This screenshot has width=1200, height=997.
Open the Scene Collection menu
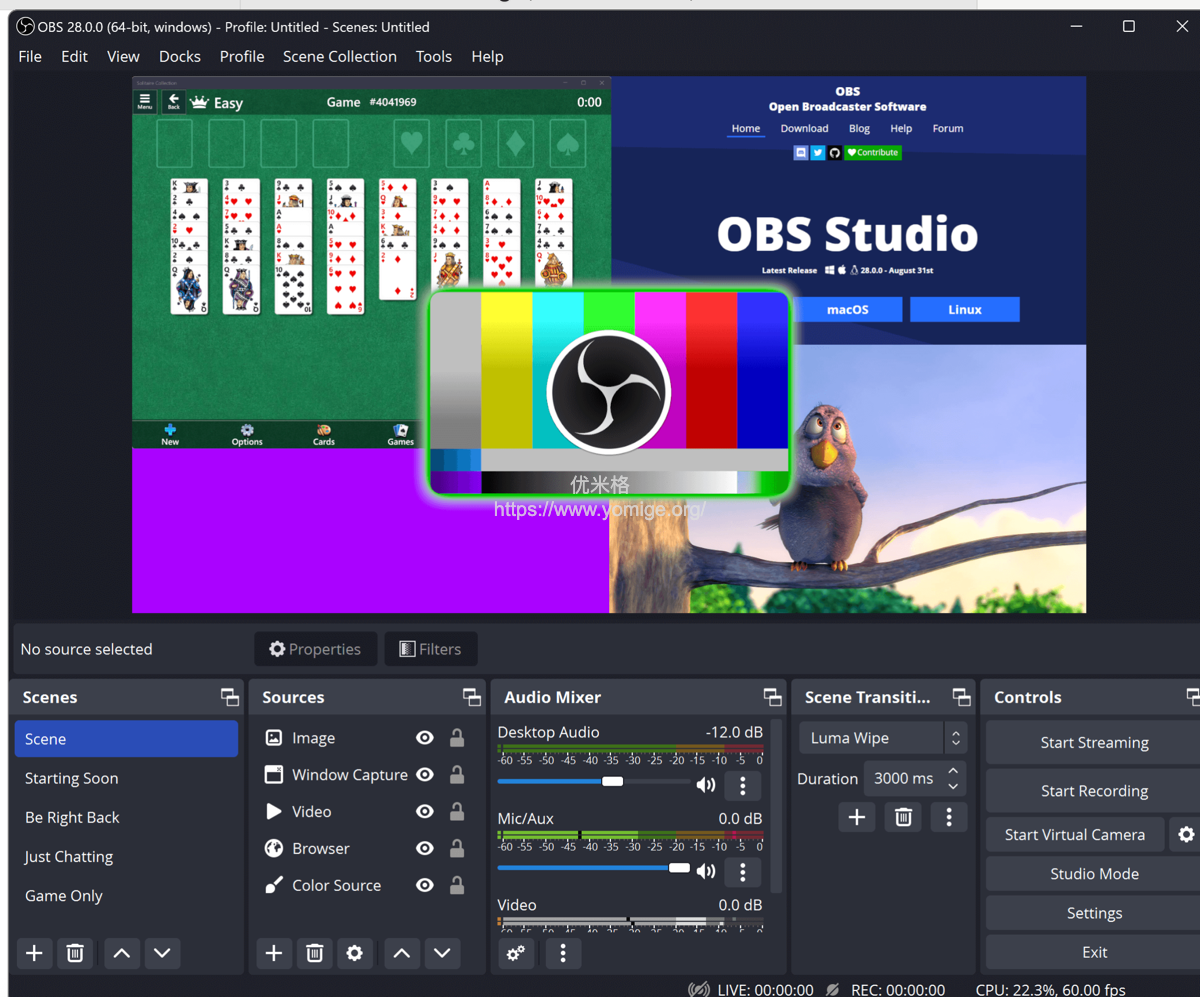(339, 56)
